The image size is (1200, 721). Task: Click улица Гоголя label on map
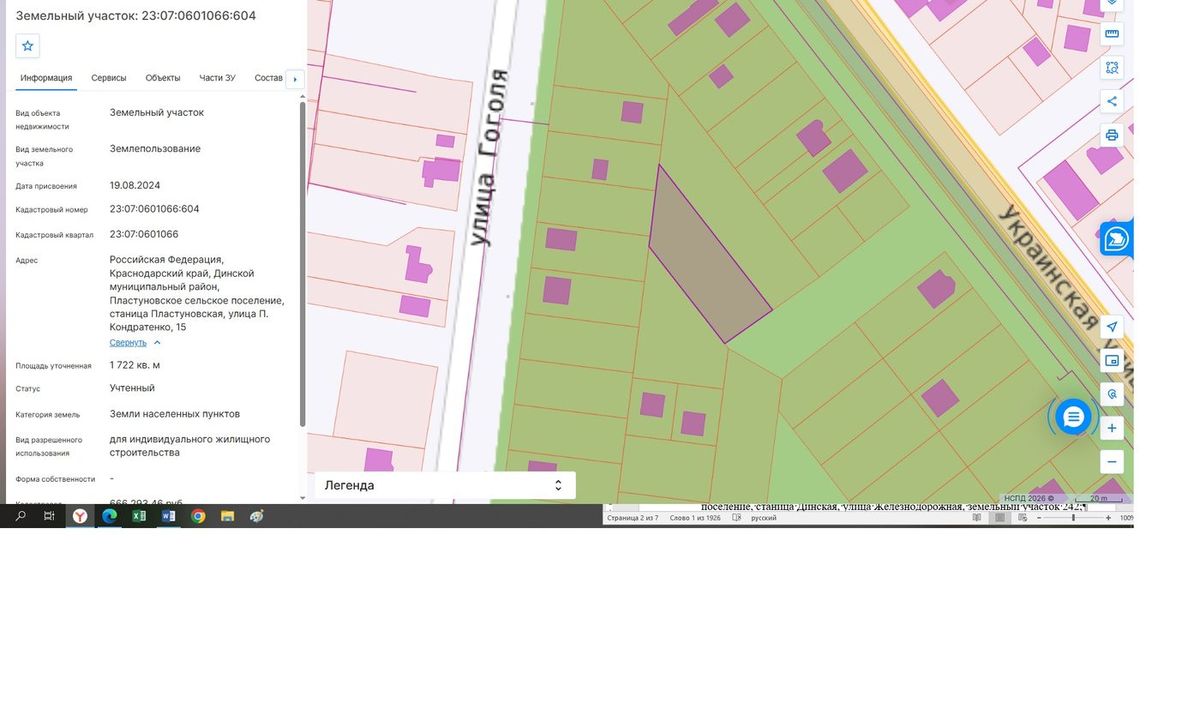tap(491, 158)
